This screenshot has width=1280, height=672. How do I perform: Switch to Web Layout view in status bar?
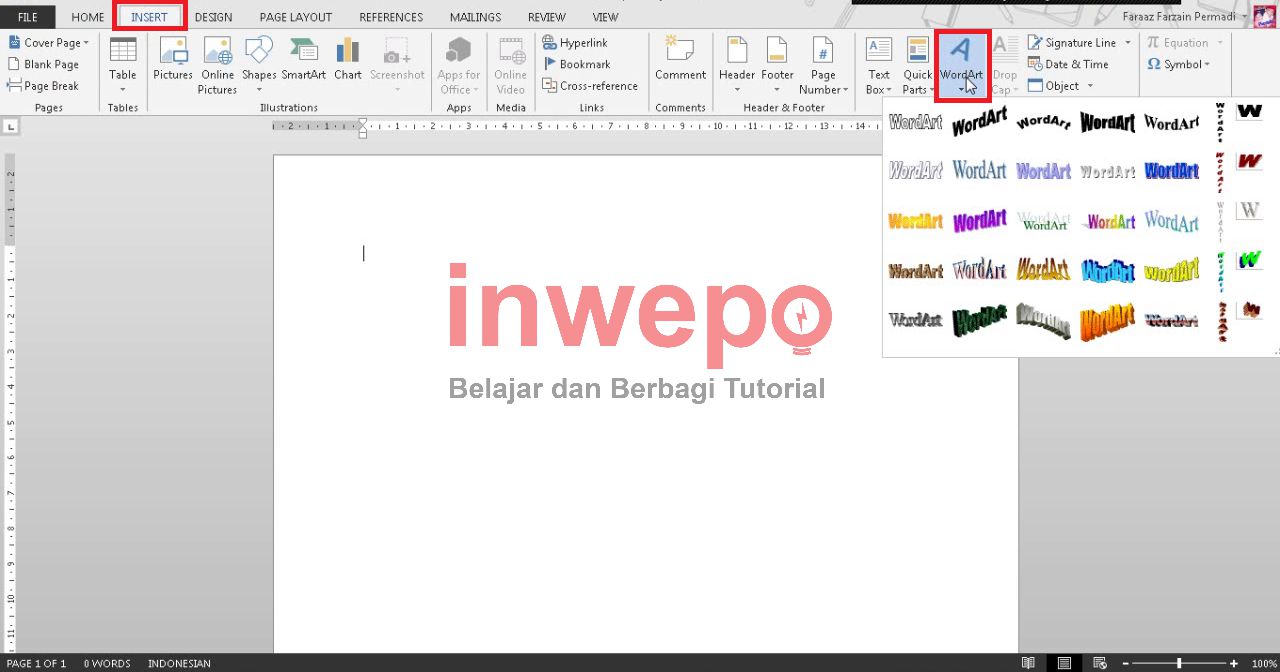tap(1100, 663)
